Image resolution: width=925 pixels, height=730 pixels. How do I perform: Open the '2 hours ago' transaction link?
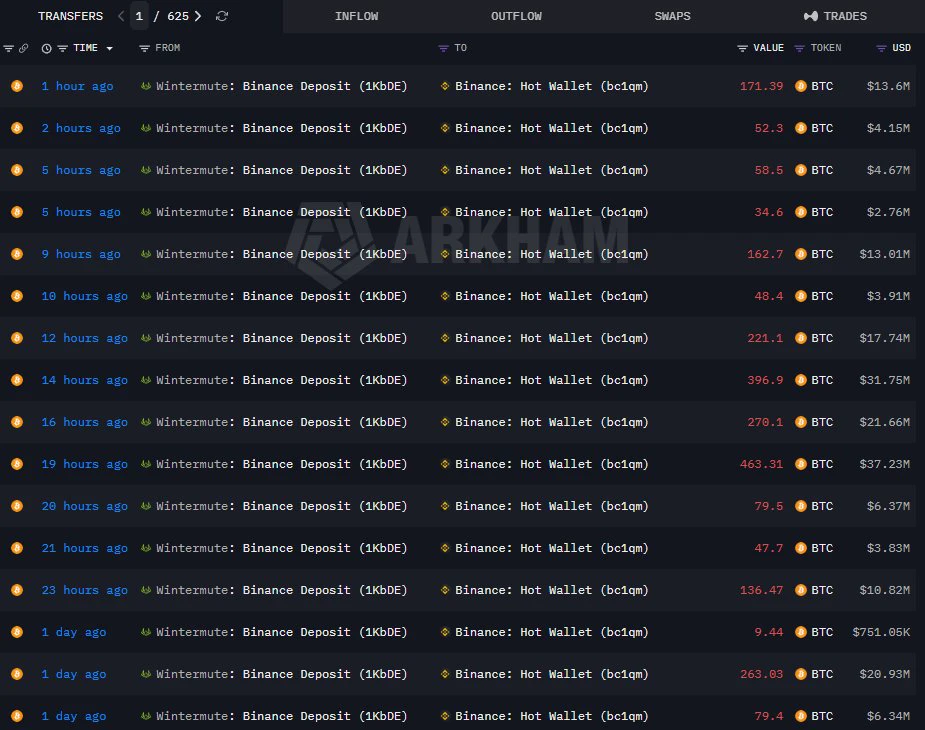tap(81, 128)
